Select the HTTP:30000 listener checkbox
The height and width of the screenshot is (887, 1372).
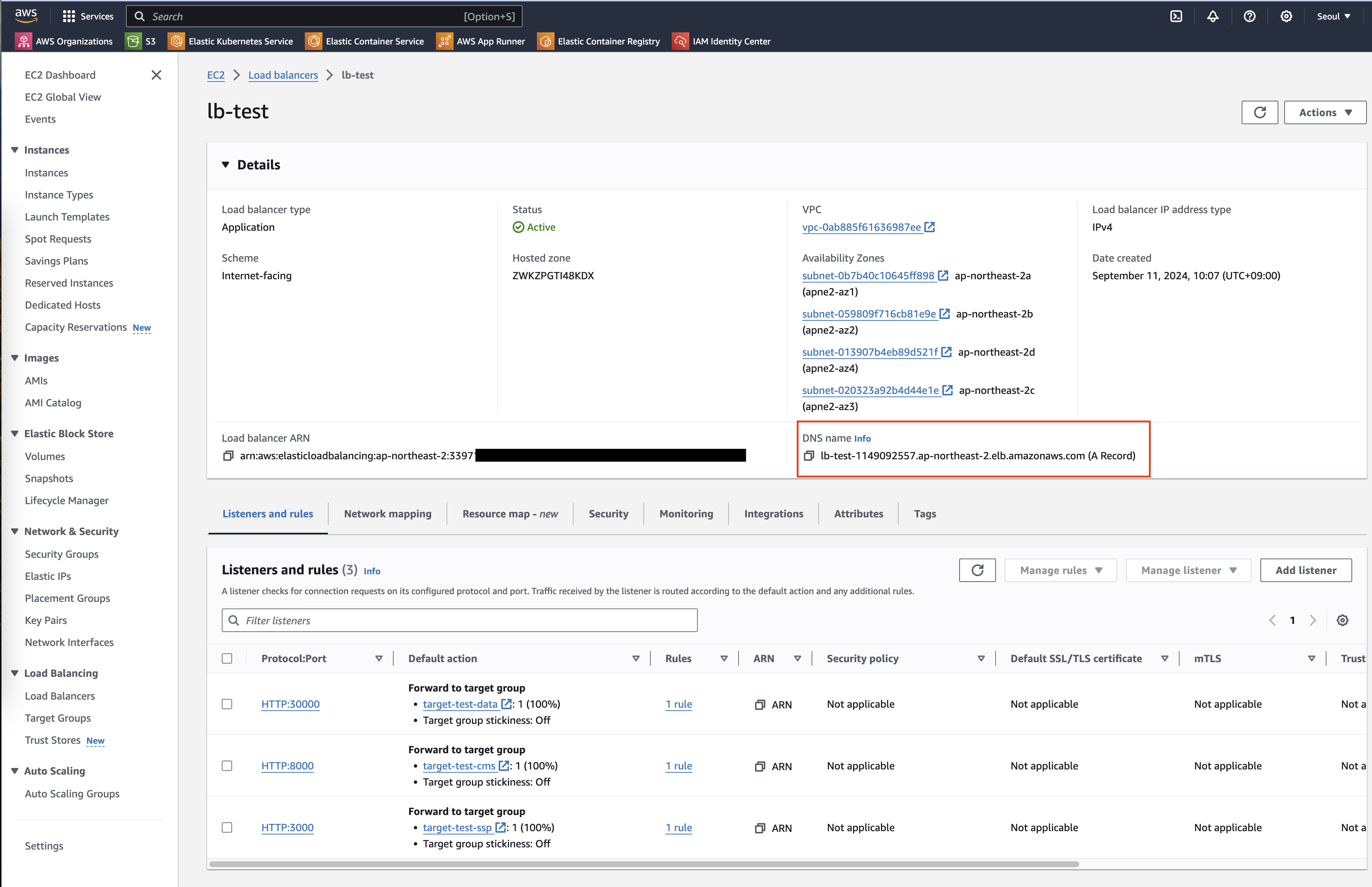pos(227,704)
